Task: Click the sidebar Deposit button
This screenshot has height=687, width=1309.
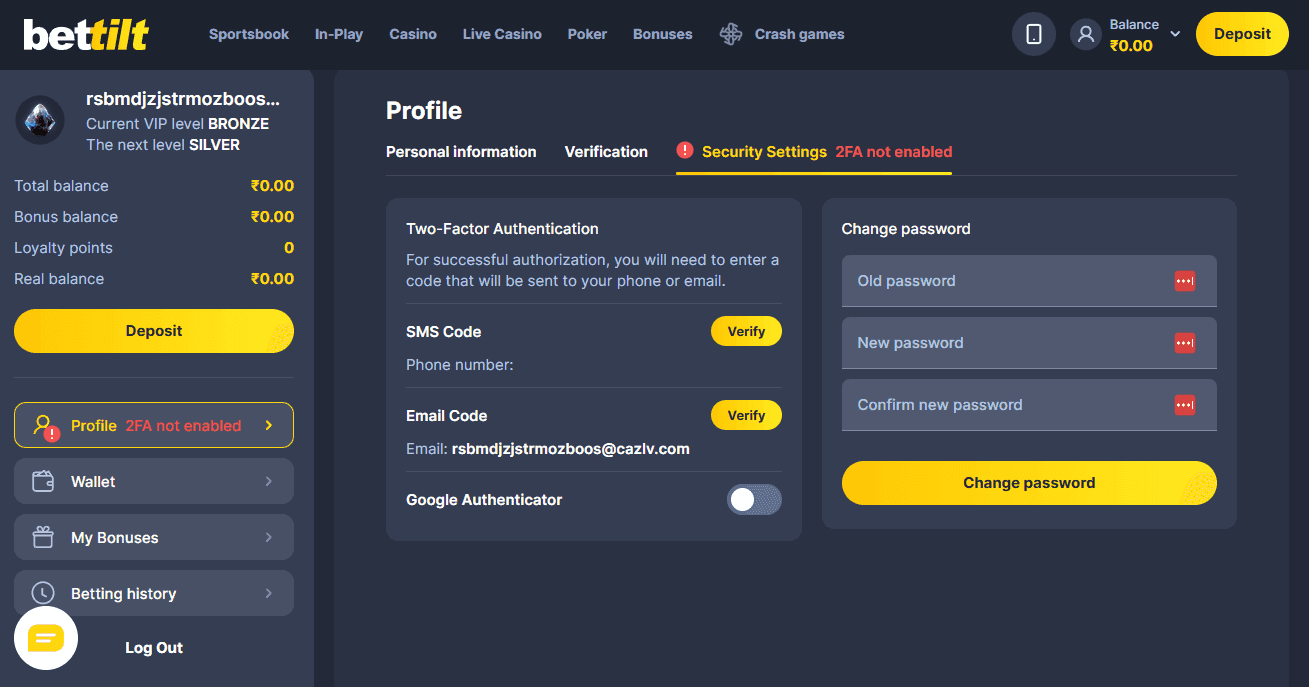Action: click(x=154, y=331)
